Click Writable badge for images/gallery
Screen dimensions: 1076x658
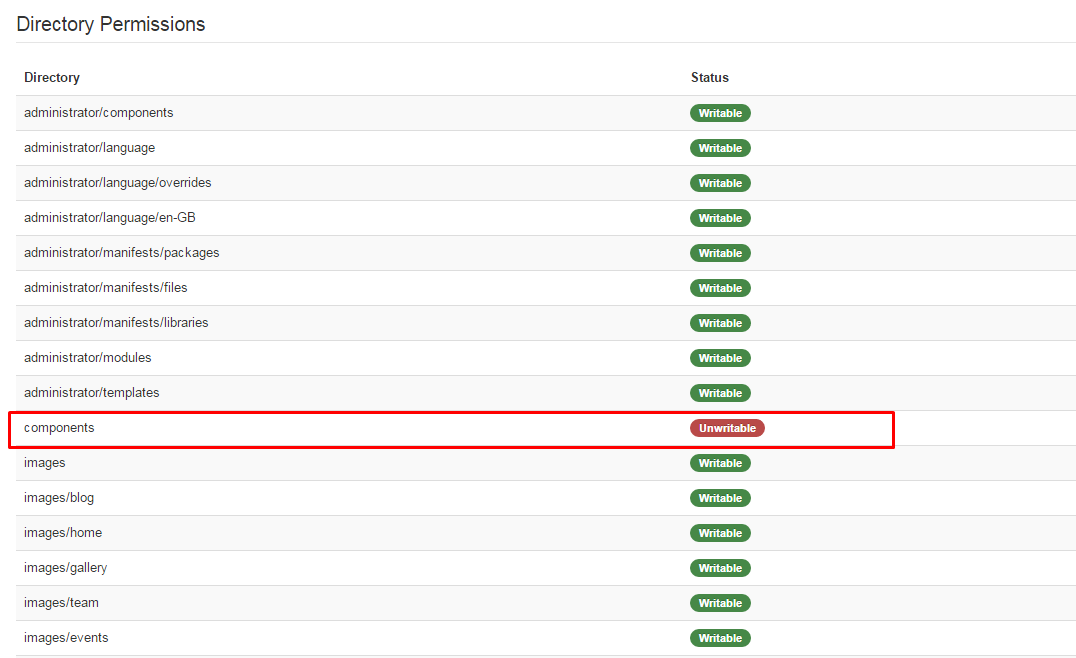click(x=720, y=568)
